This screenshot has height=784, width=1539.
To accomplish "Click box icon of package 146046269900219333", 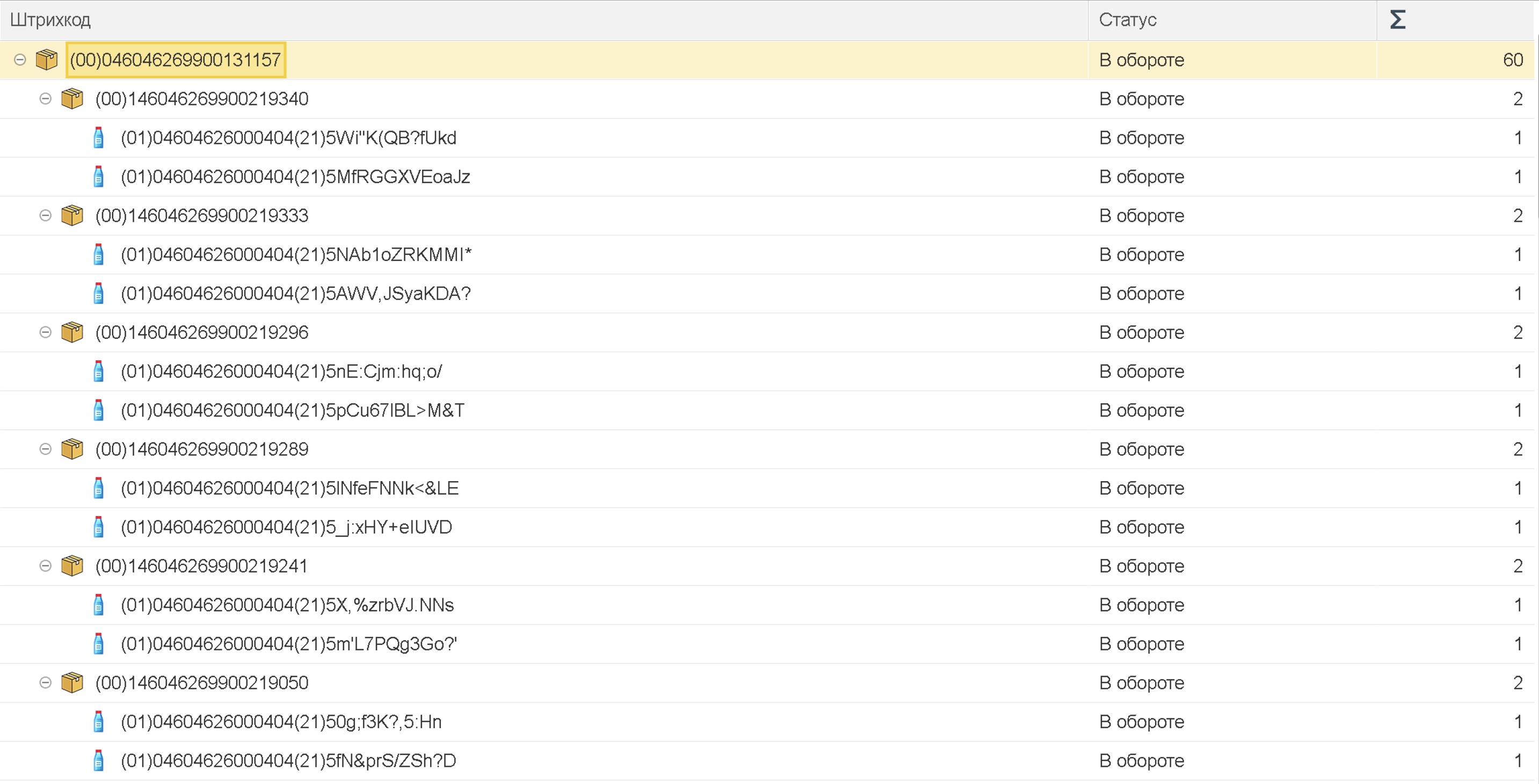I will coord(72,216).
